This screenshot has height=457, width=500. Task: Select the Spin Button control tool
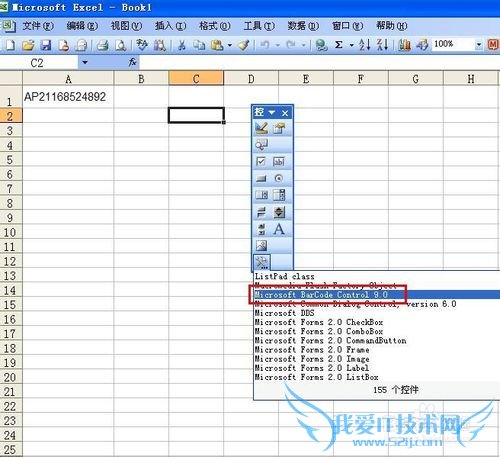point(279,212)
